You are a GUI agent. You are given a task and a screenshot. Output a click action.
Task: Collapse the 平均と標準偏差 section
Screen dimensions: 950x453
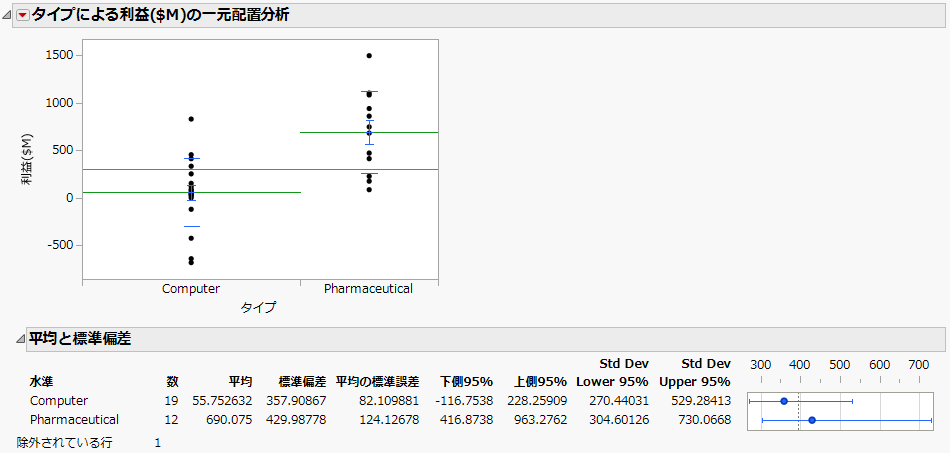point(9,338)
